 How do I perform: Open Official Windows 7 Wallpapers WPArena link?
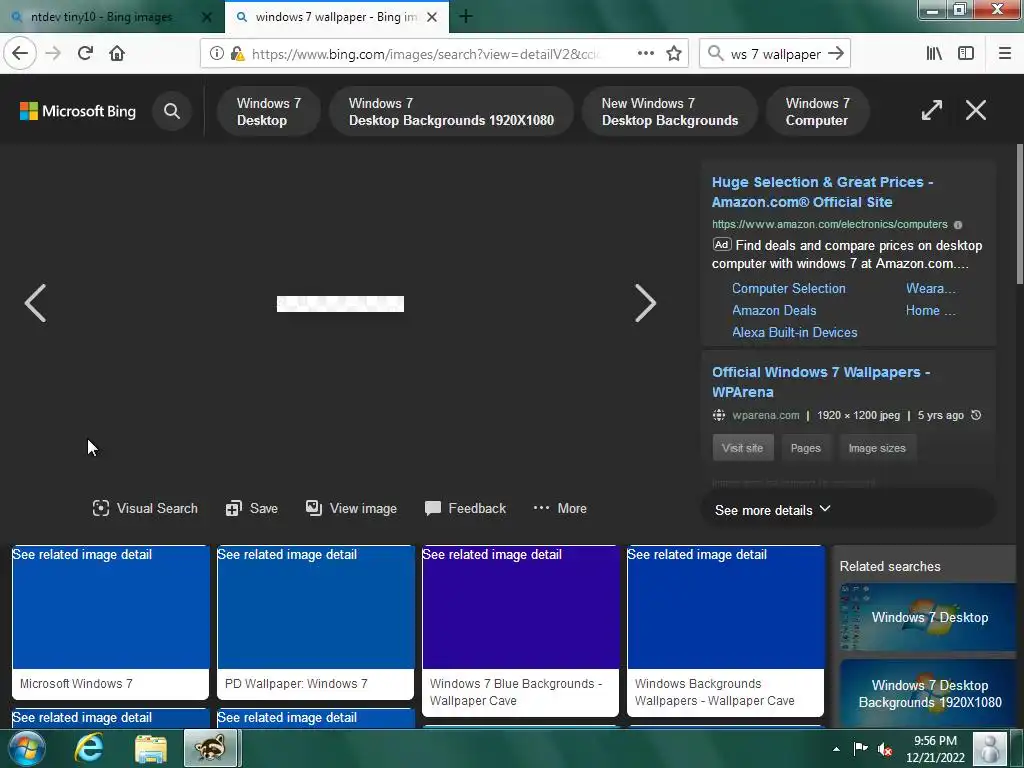click(821, 382)
